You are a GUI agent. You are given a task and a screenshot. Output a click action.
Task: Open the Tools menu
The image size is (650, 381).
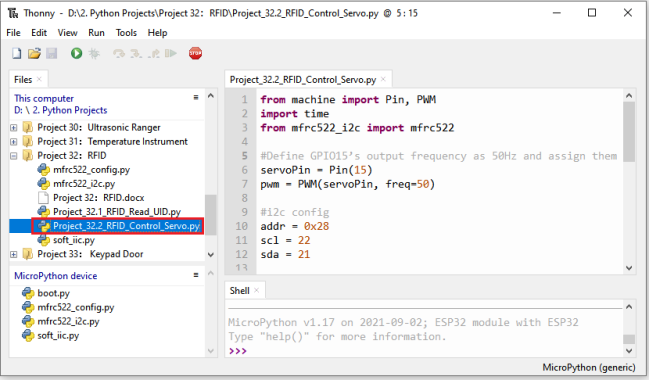pyautogui.click(x=126, y=33)
